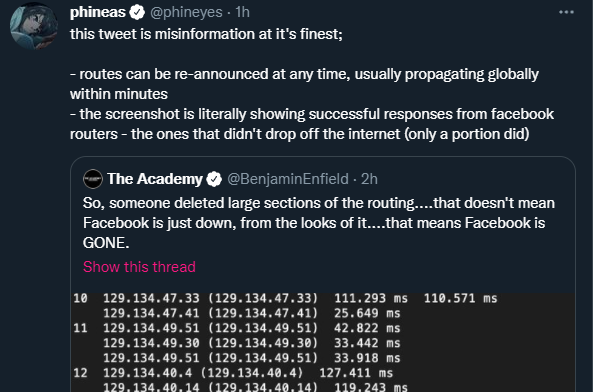
Task: Open the @phineyes handle link
Action: 186,12
